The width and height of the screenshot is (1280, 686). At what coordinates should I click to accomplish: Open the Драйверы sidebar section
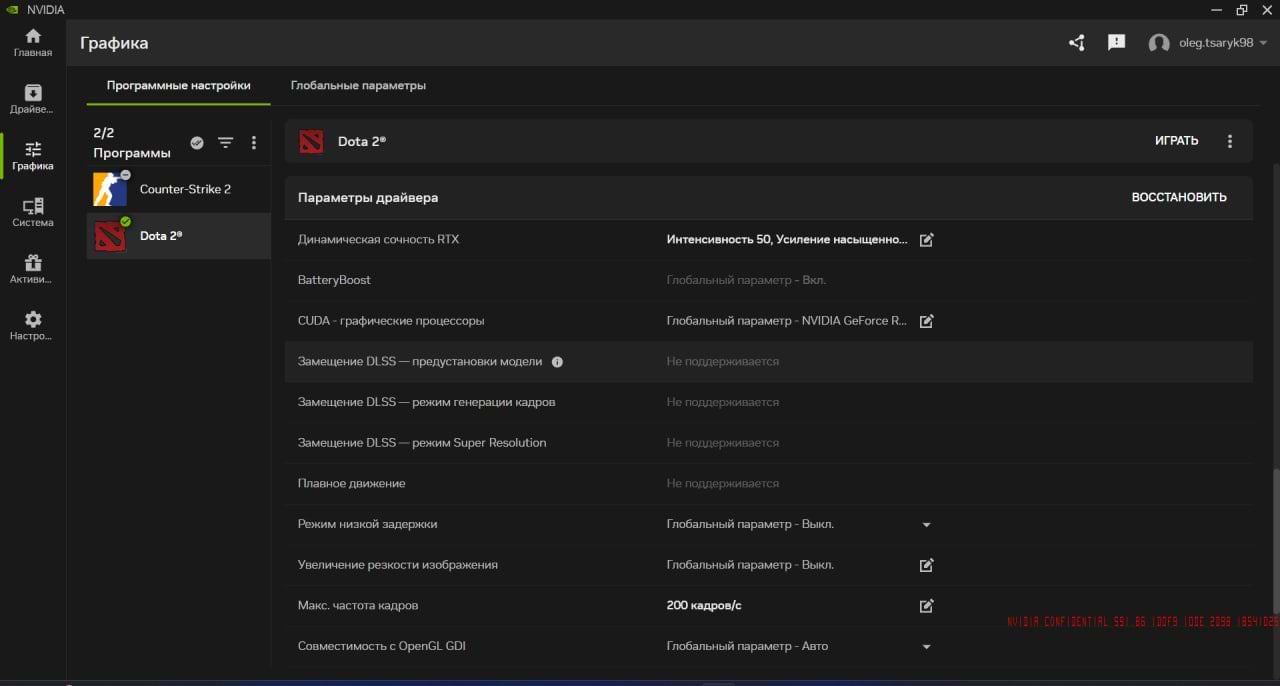[x=33, y=99]
